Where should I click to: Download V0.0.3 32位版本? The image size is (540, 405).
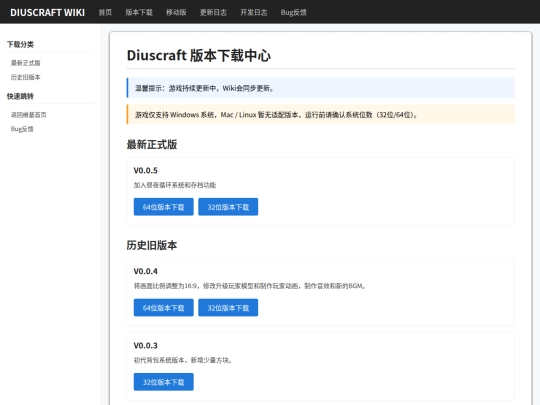point(164,382)
